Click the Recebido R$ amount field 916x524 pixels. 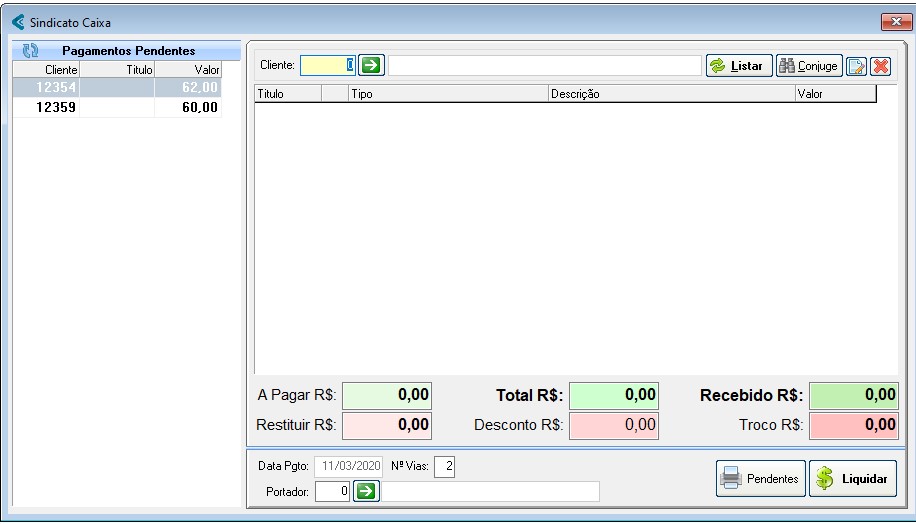pyautogui.click(x=853, y=395)
